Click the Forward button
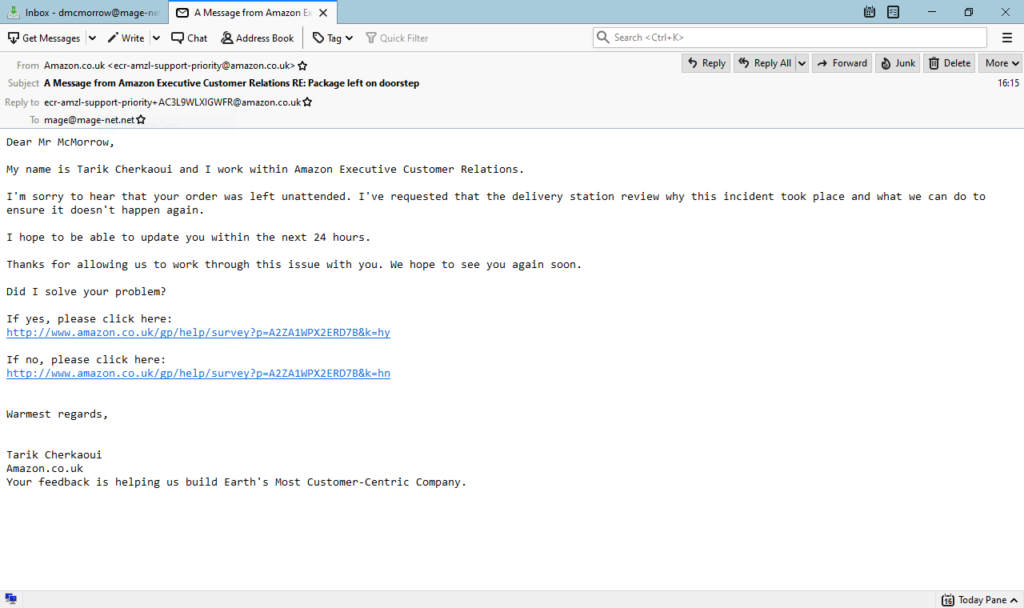This screenshot has height=608, width=1024. [x=841, y=63]
